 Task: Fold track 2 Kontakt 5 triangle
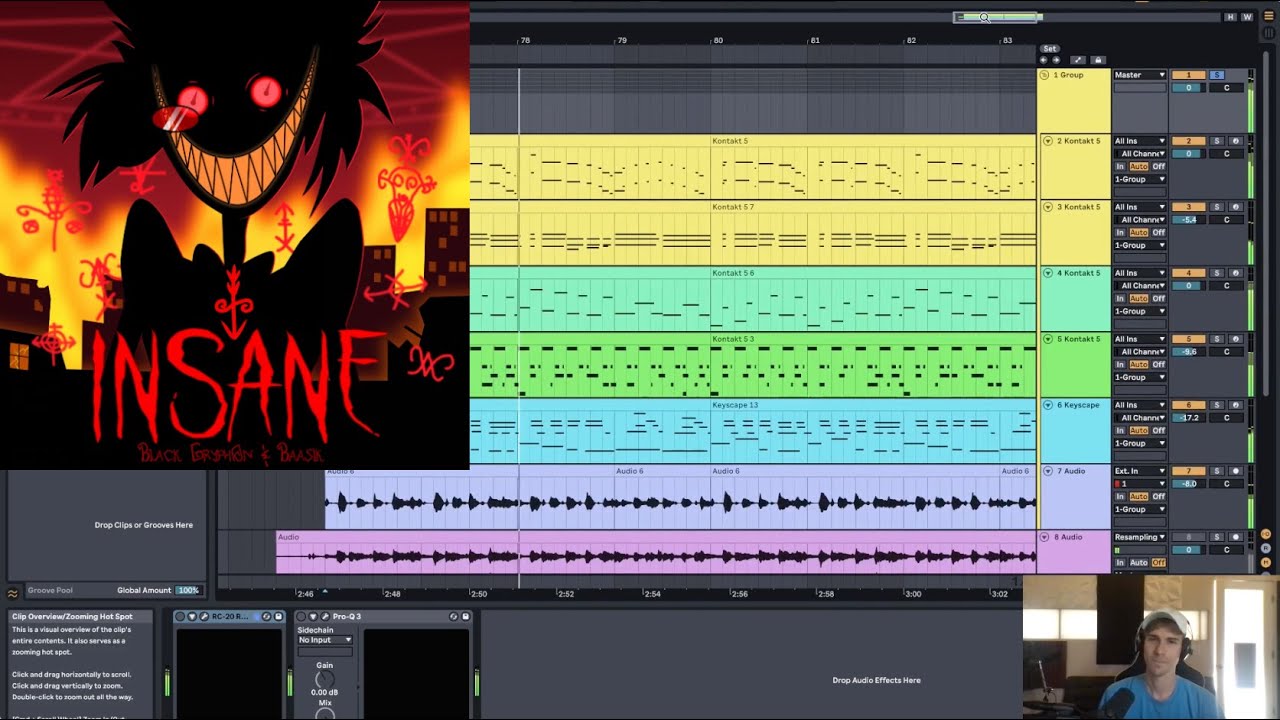(x=1048, y=141)
